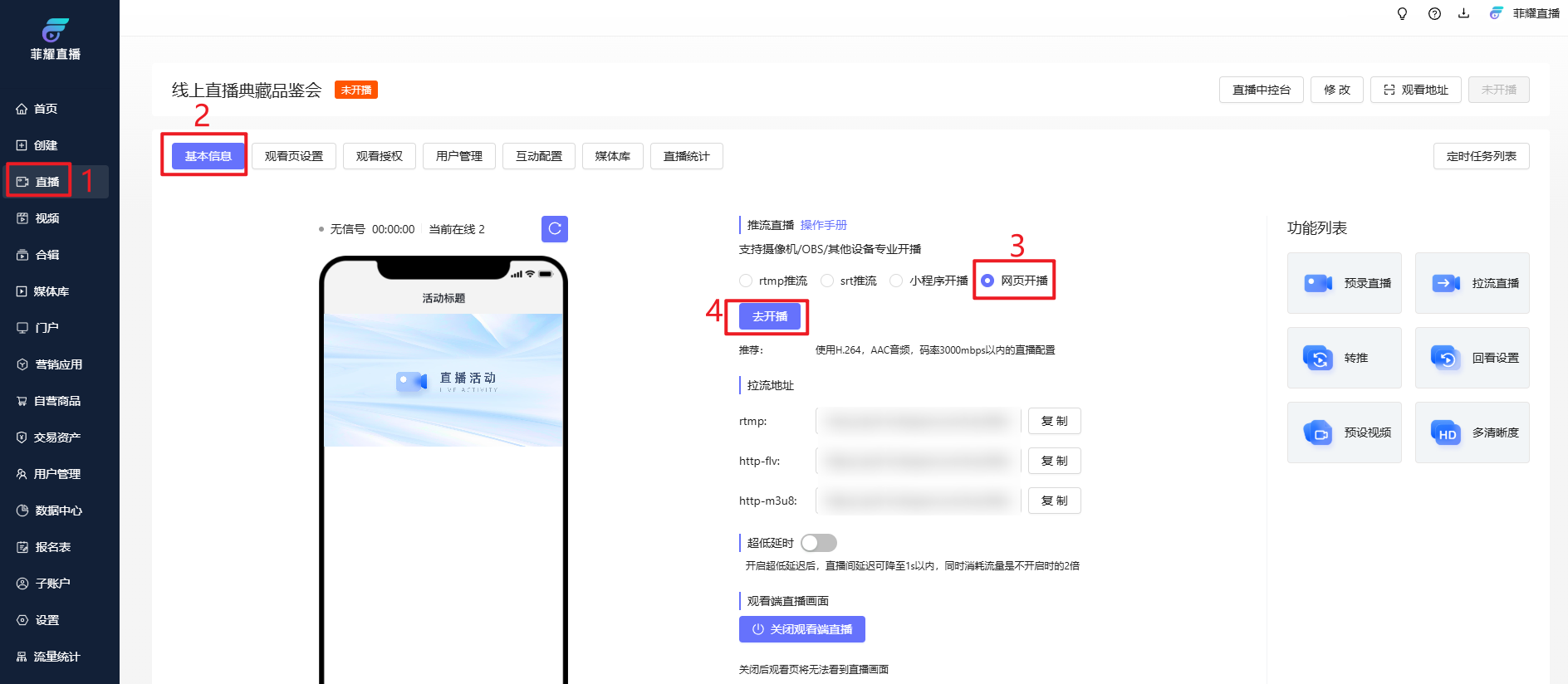This screenshot has width=1568, height=684.
Task: Switch to the 直播统计 tab
Action: [686, 156]
